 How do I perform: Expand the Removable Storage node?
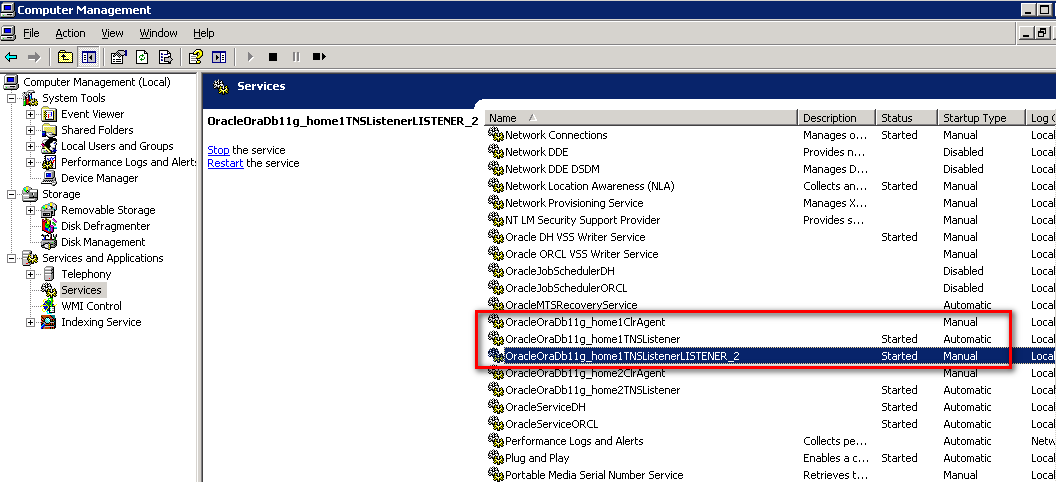(x=30, y=211)
